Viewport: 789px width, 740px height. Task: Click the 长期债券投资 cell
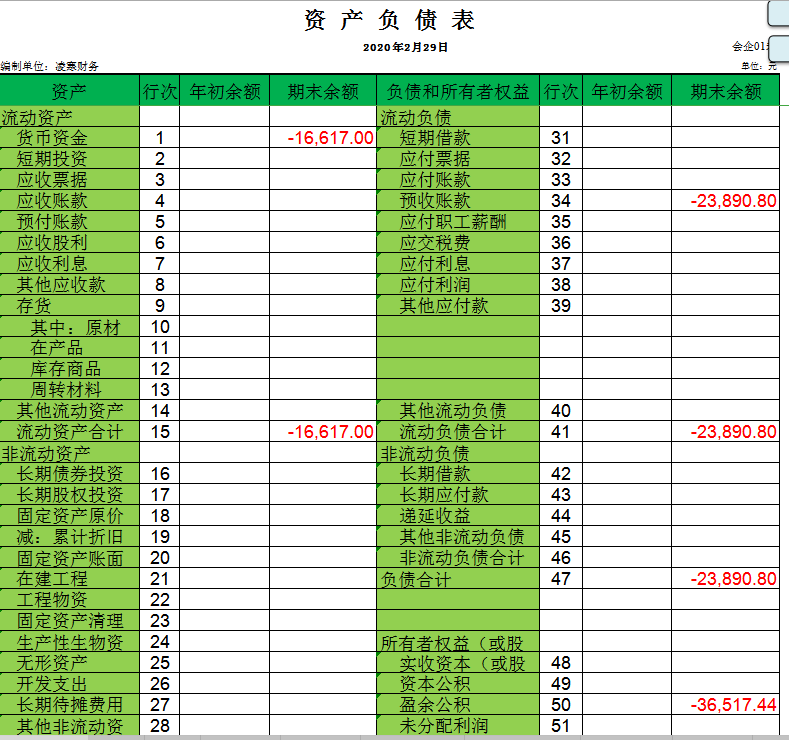[69, 474]
